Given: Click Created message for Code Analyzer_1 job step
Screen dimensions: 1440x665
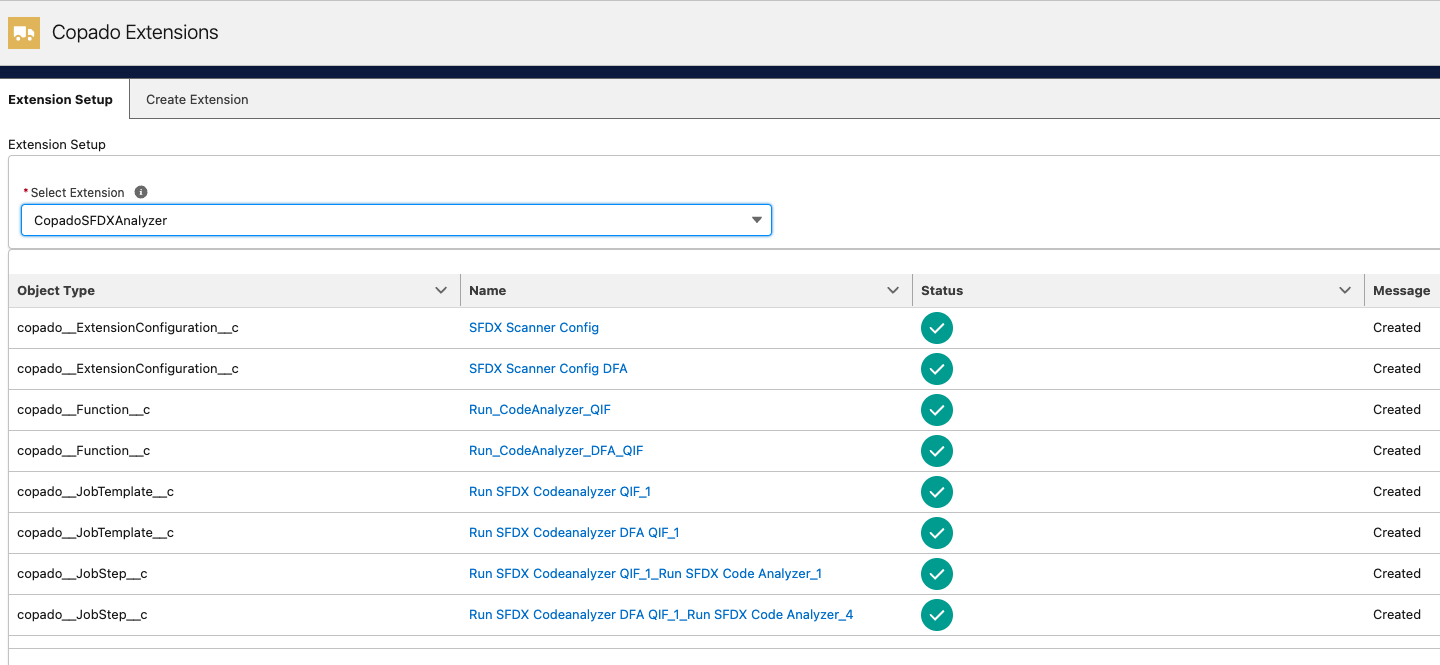Looking at the screenshot, I should [x=1397, y=574].
